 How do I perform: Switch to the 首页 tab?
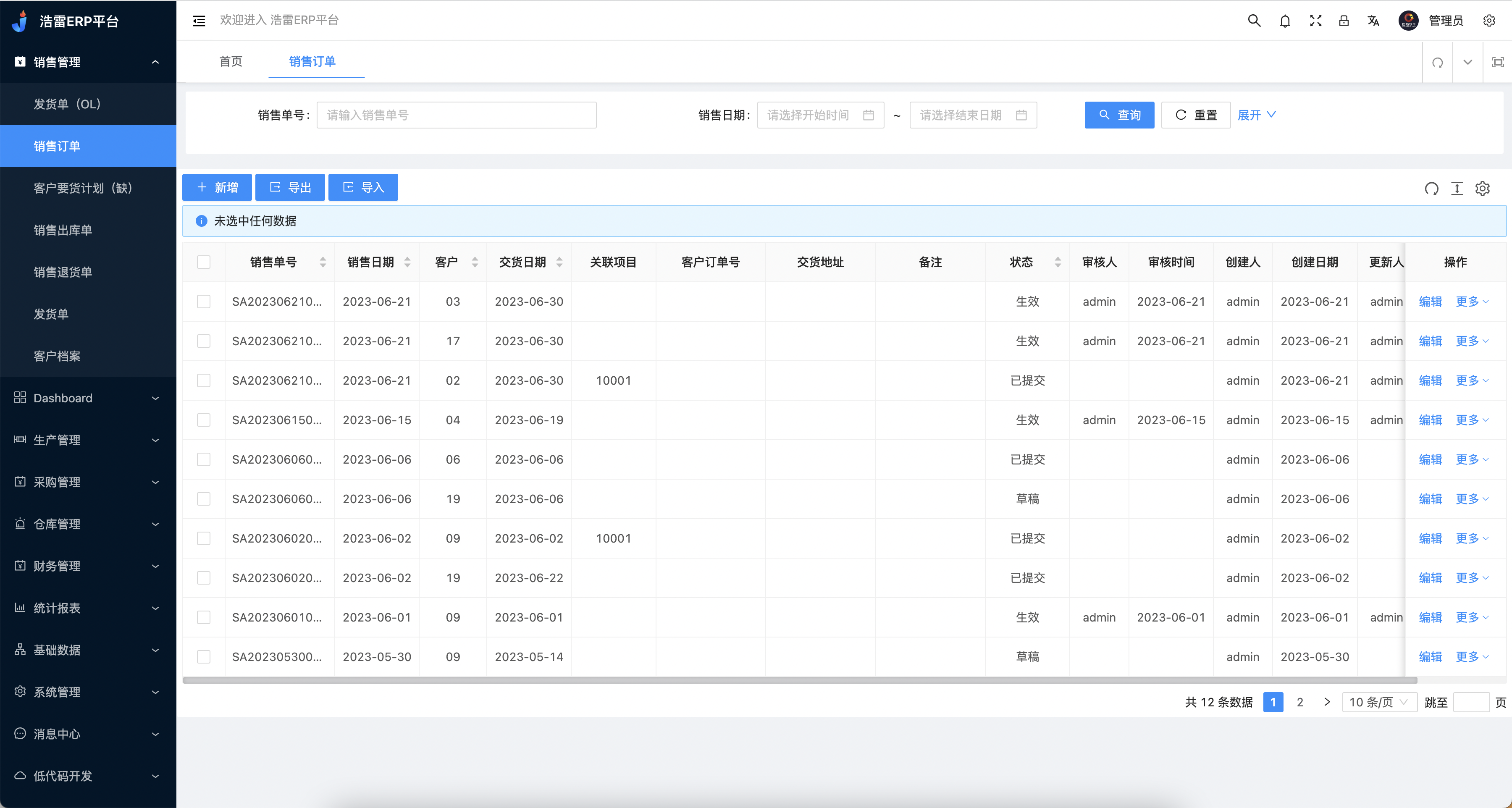(x=231, y=62)
